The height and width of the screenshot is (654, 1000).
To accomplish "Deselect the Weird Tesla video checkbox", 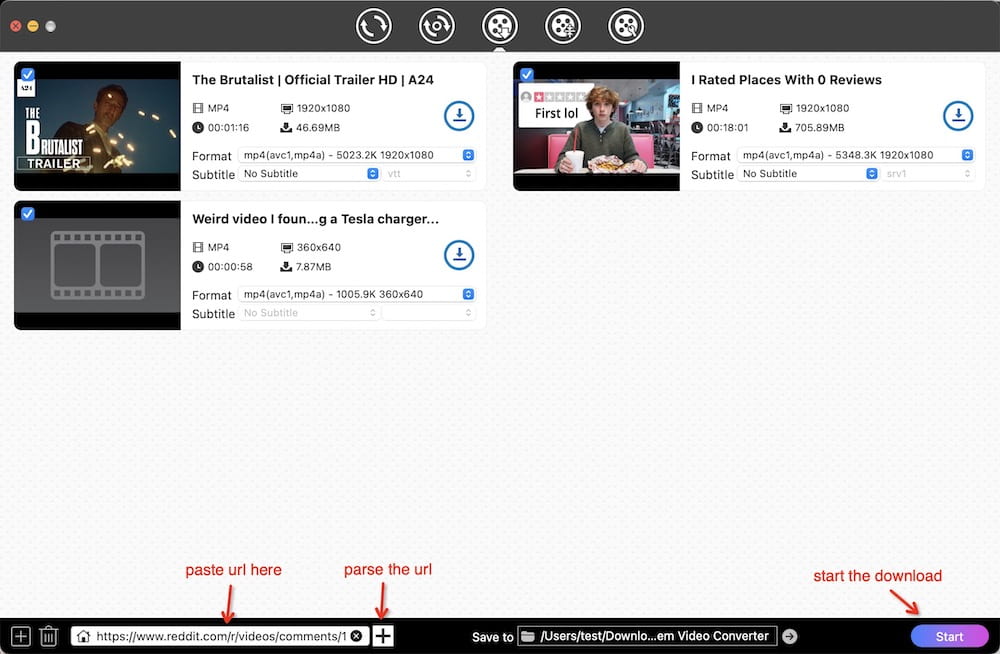I will coord(28,213).
